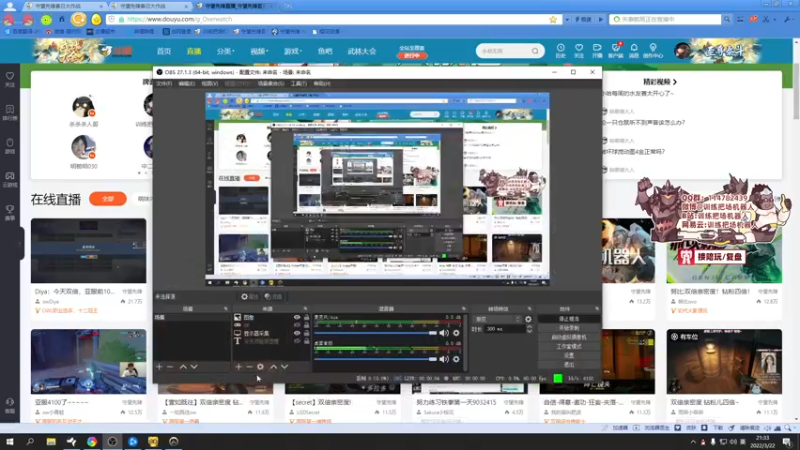Add a new source with the sources plus icon
The image size is (800, 450).
click(x=238, y=366)
